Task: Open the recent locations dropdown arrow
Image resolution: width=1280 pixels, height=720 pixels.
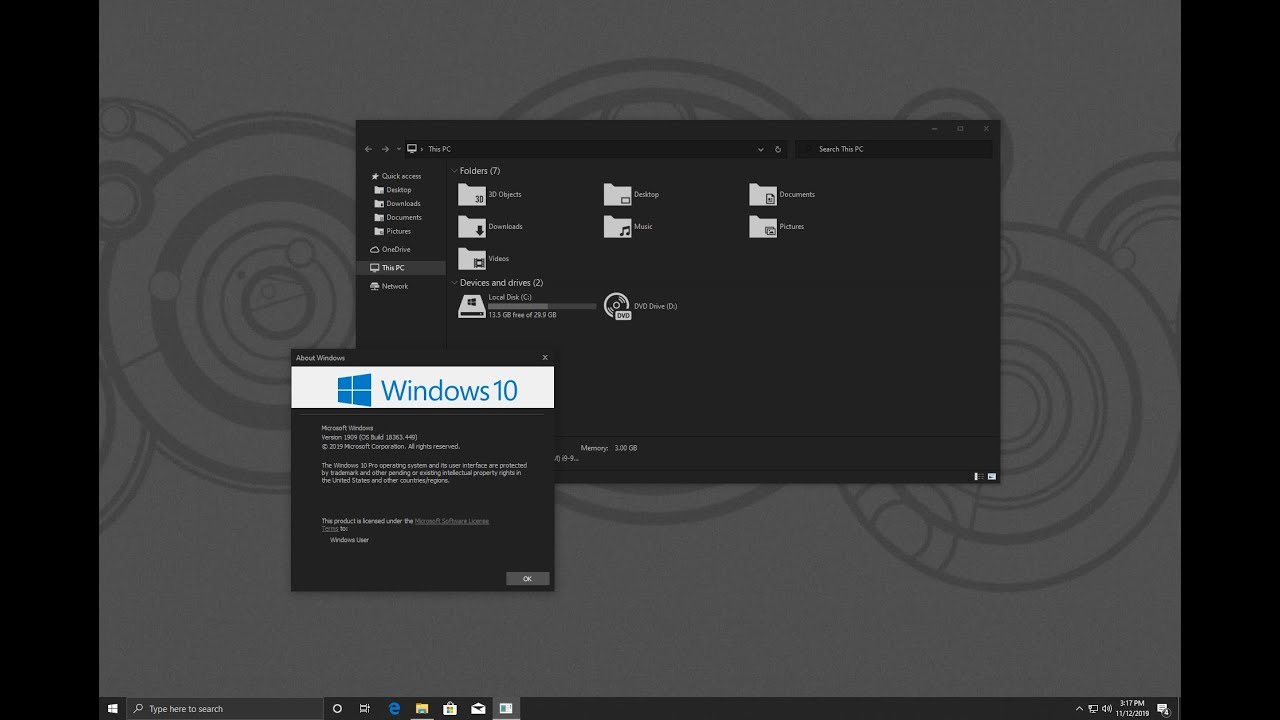Action: point(399,149)
